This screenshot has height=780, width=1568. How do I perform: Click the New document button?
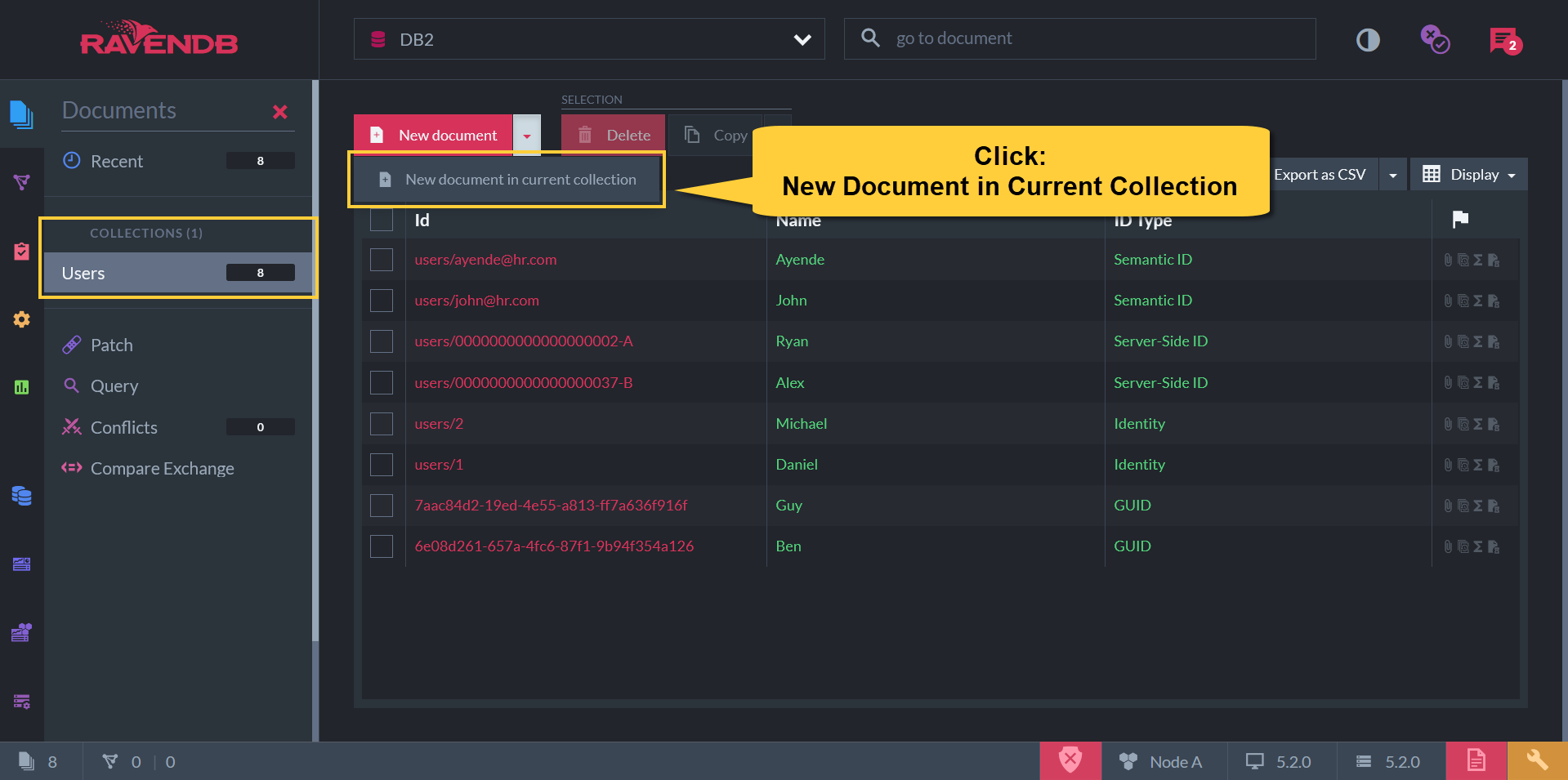point(433,136)
